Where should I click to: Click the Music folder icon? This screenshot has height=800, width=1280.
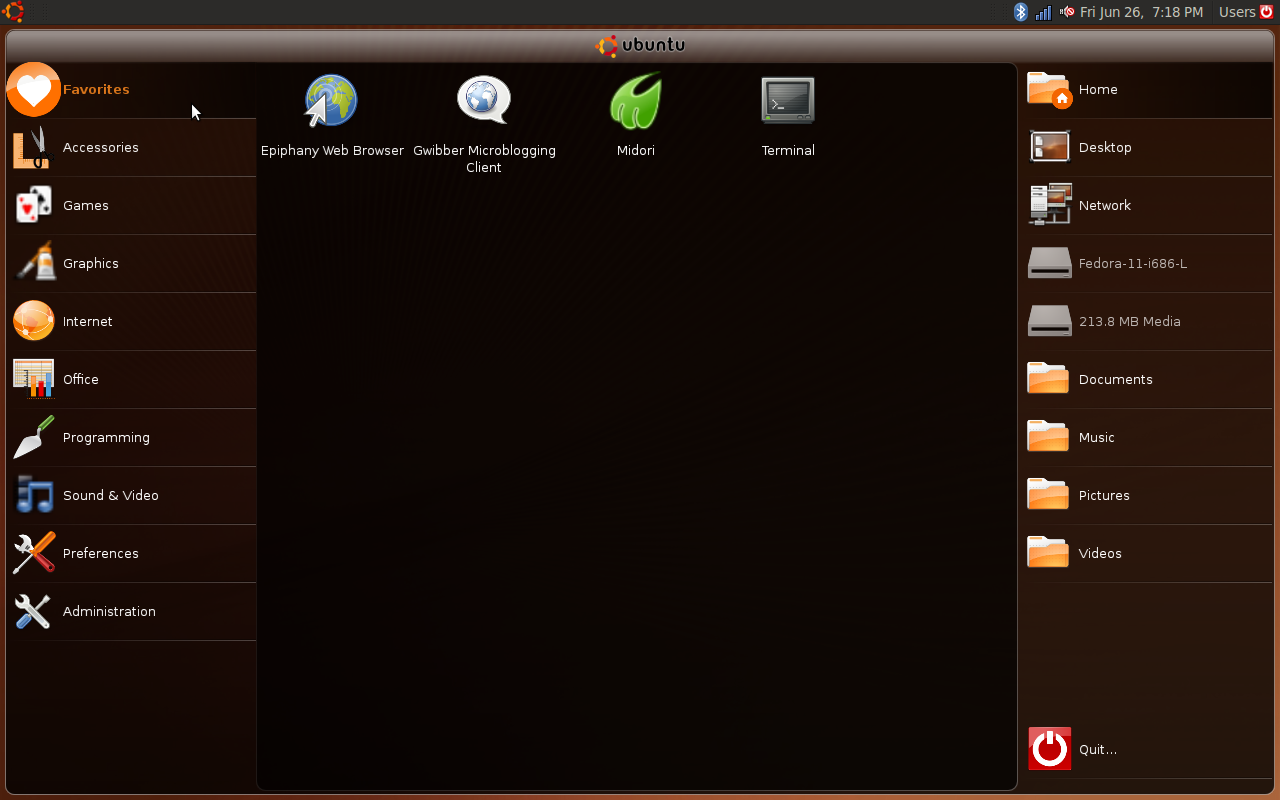(1048, 436)
